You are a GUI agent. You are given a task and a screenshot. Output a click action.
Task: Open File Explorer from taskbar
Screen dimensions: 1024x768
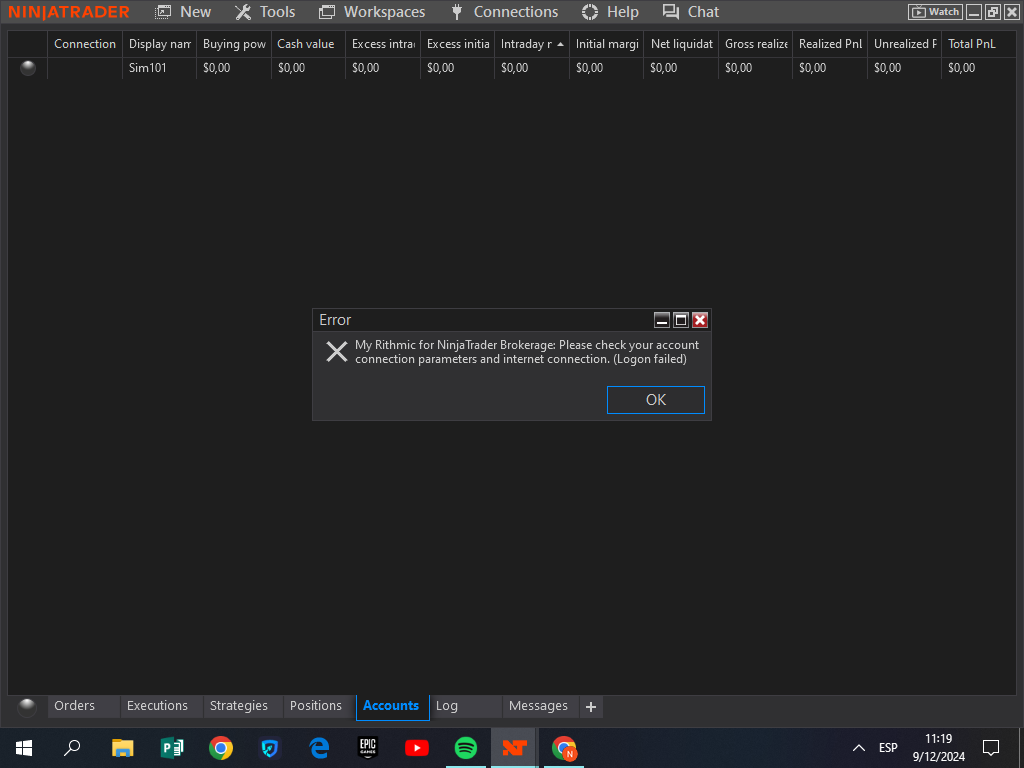[x=123, y=748]
